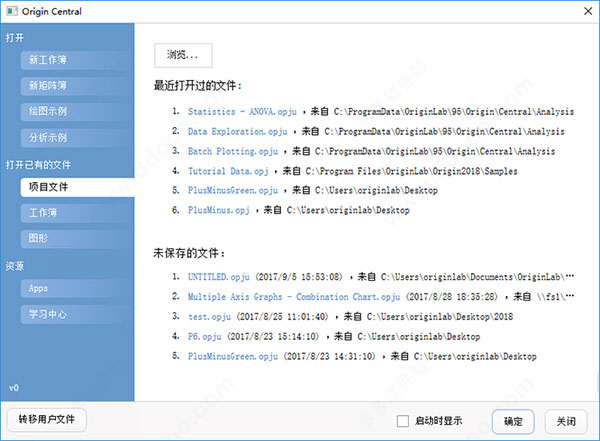Open Statistics - ANOVA.opju recent file
Screen dimensions: 600x441
[242, 112]
